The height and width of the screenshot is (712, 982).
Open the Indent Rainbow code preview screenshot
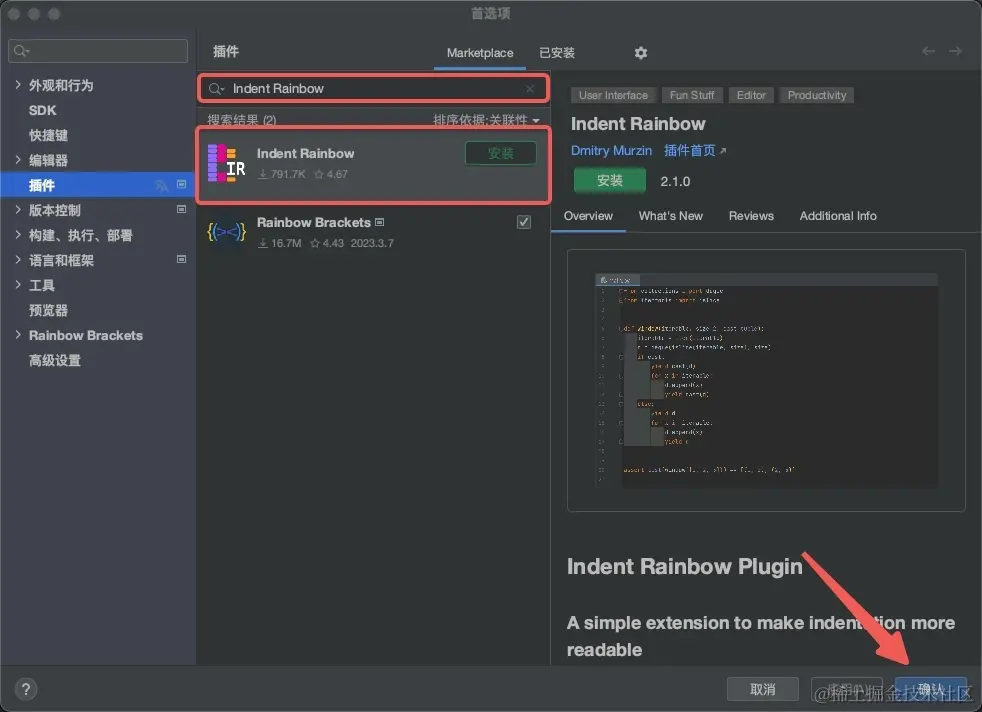pyautogui.click(x=766, y=380)
